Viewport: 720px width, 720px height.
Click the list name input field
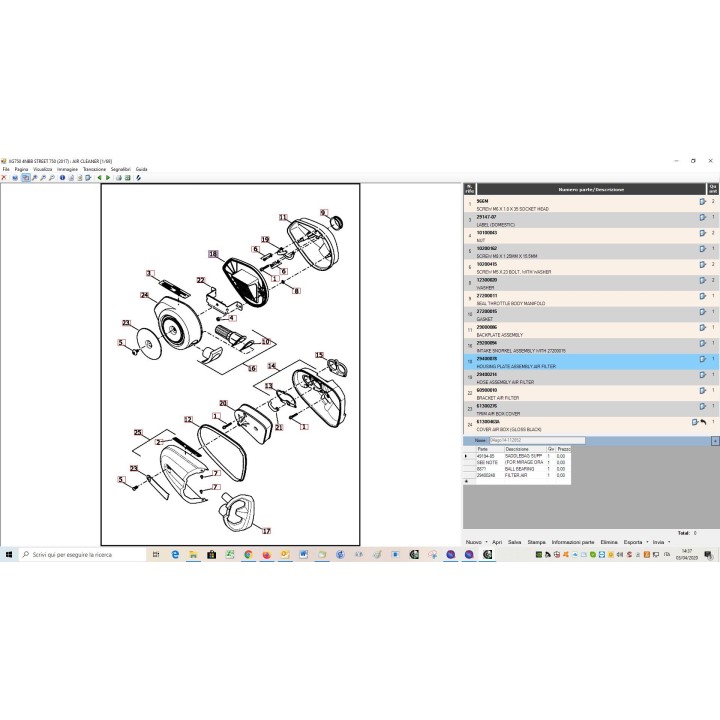click(x=537, y=440)
